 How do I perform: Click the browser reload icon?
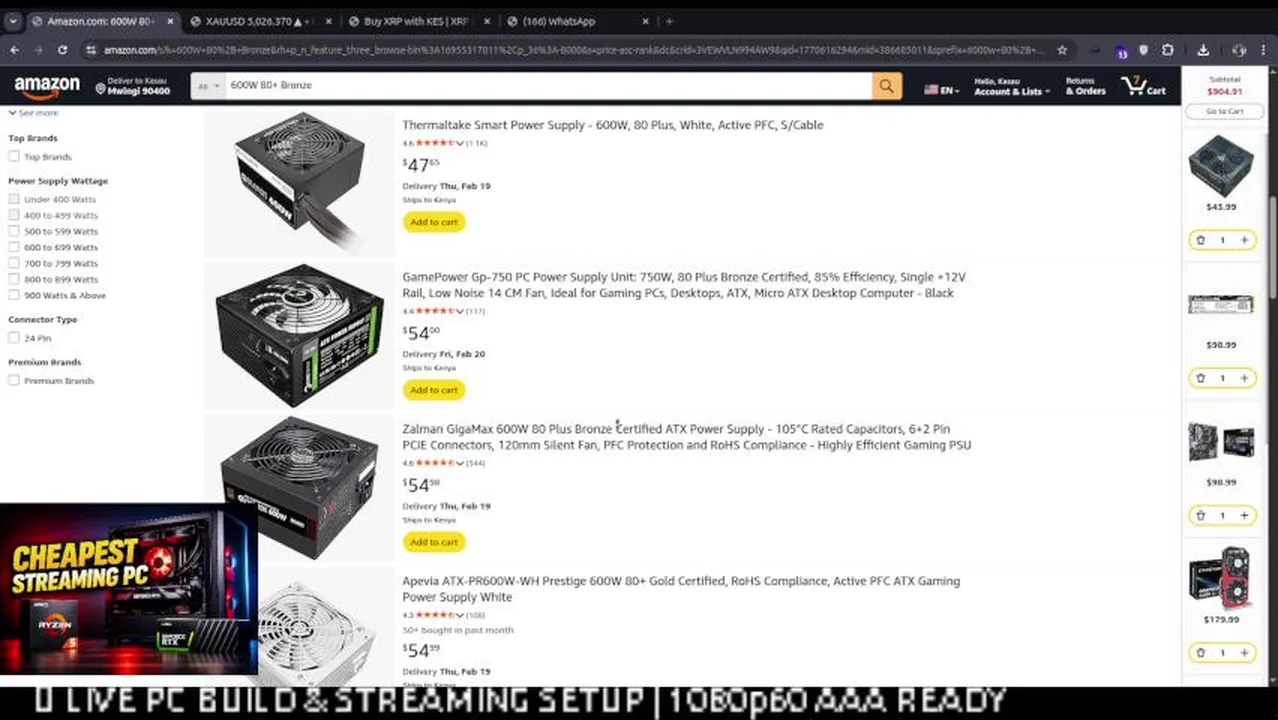point(62,50)
